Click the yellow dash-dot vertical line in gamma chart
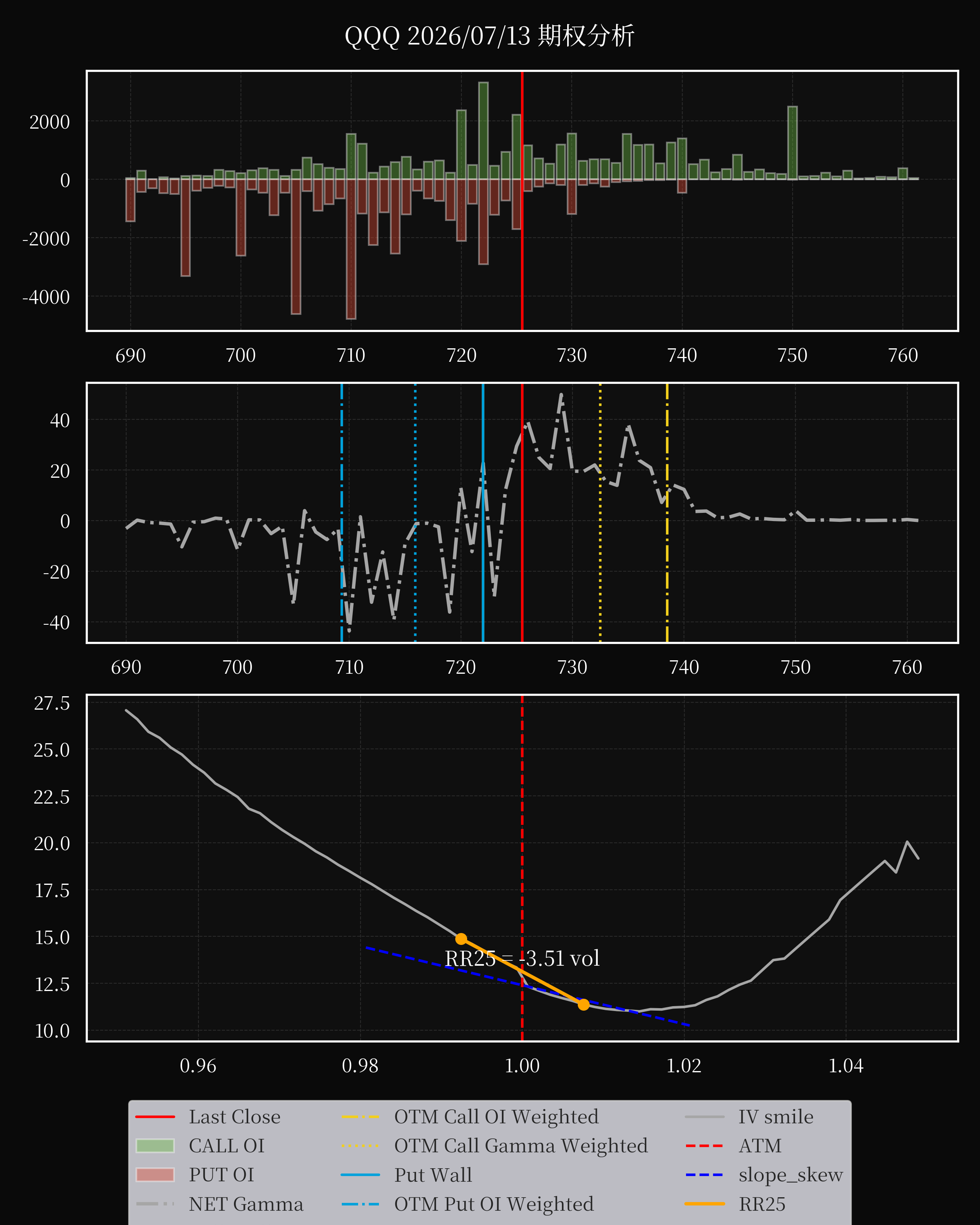 pos(667,512)
